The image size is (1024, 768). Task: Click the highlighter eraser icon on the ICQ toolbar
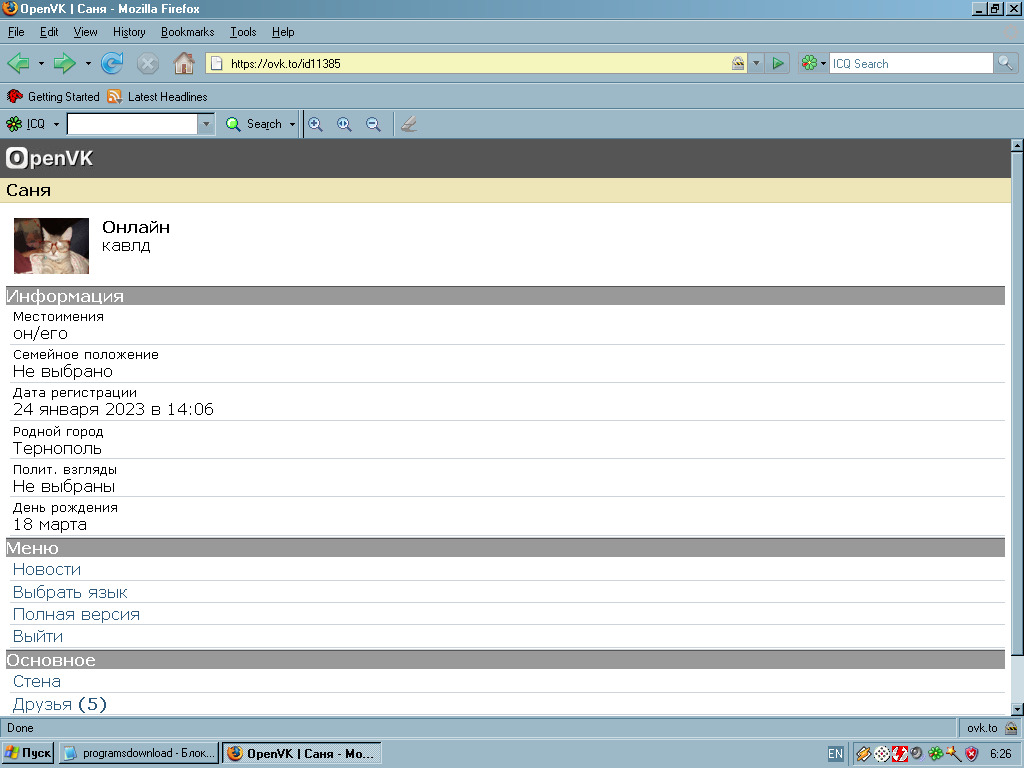409,124
